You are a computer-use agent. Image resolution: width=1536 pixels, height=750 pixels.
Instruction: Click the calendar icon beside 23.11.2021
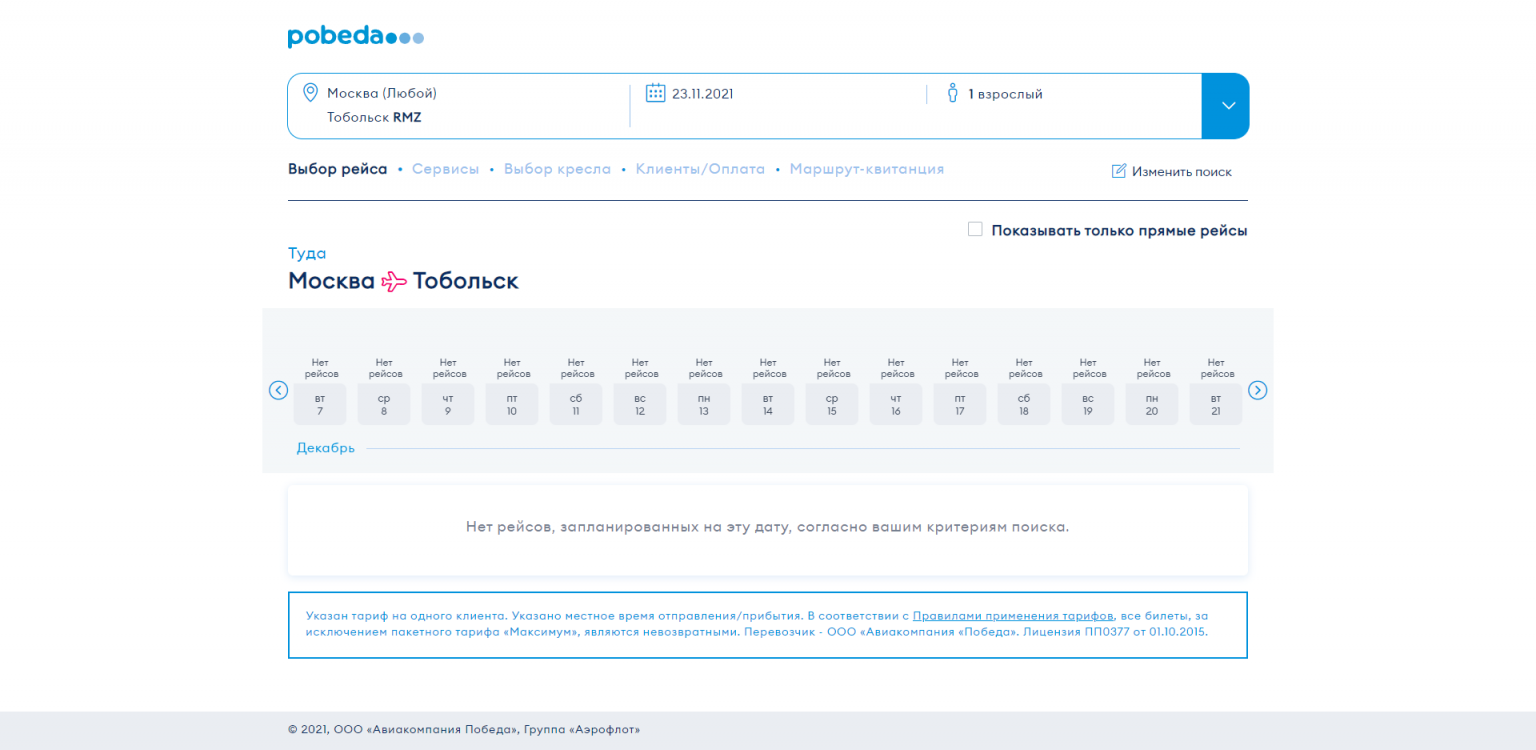tap(655, 93)
